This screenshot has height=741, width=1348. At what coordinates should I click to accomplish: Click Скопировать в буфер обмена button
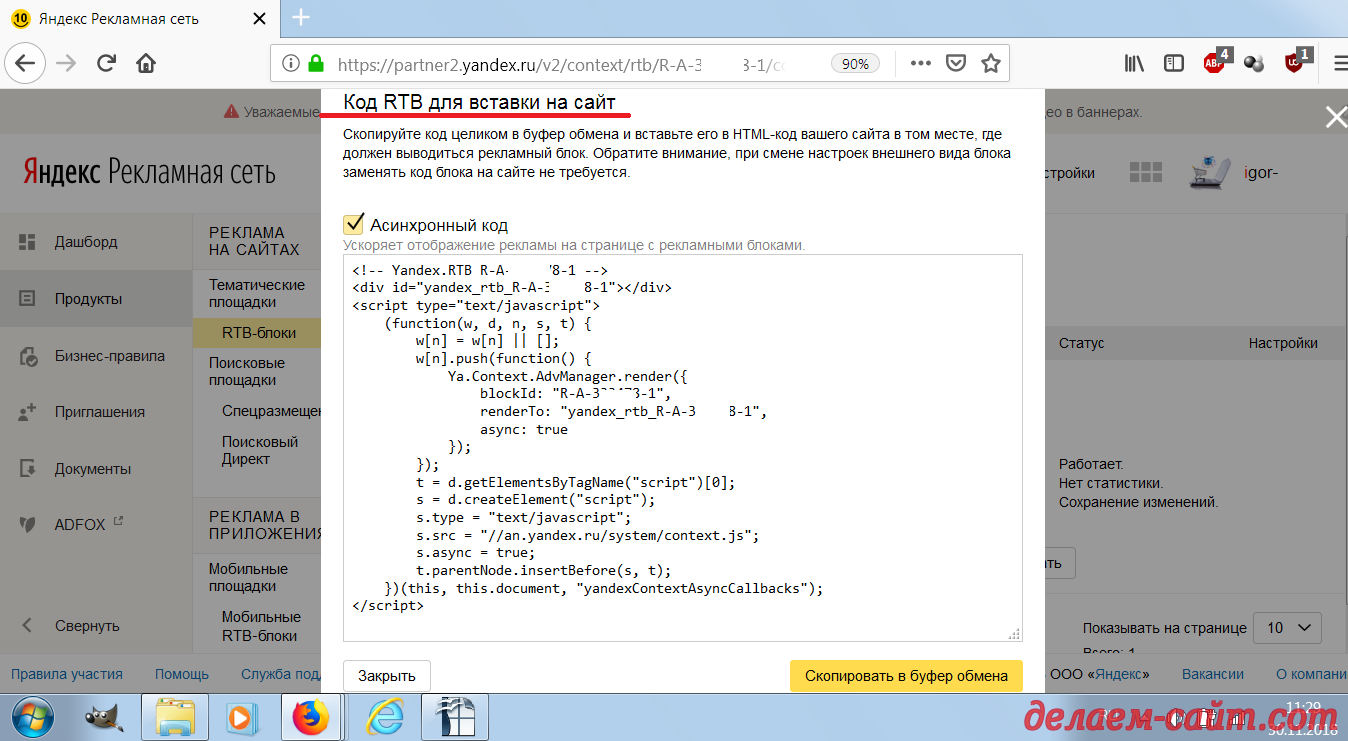(906, 676)
